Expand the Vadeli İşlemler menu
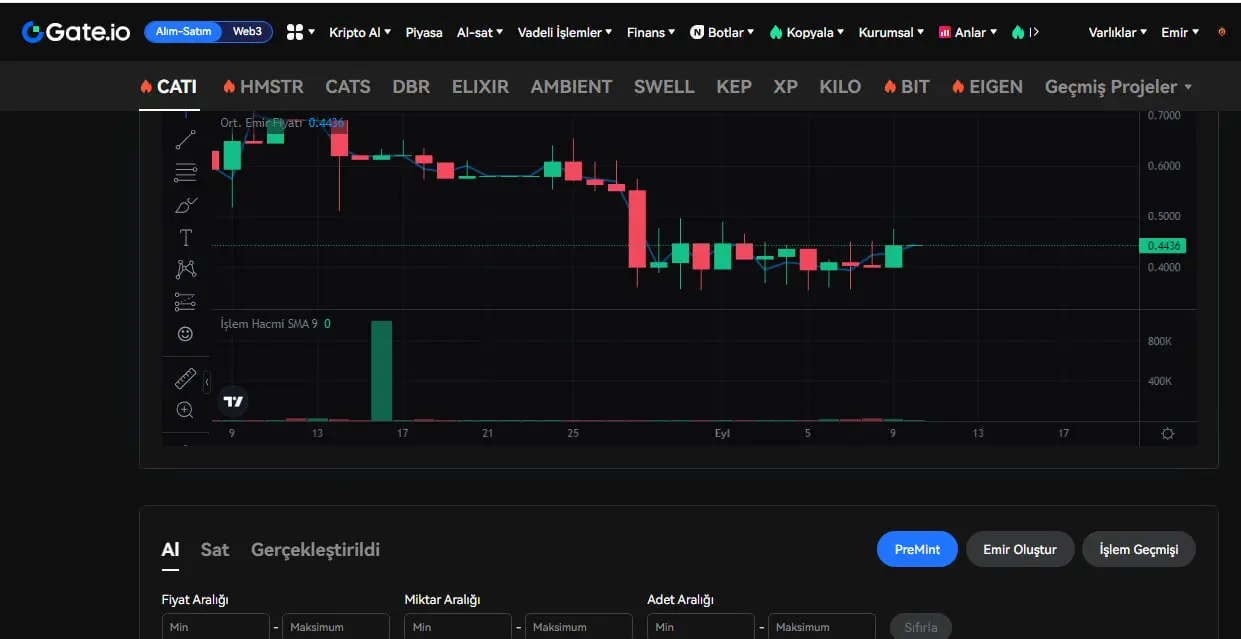The height and width of the screenshot is (639, 1241). pyautogui.click(x=565, y=32)
